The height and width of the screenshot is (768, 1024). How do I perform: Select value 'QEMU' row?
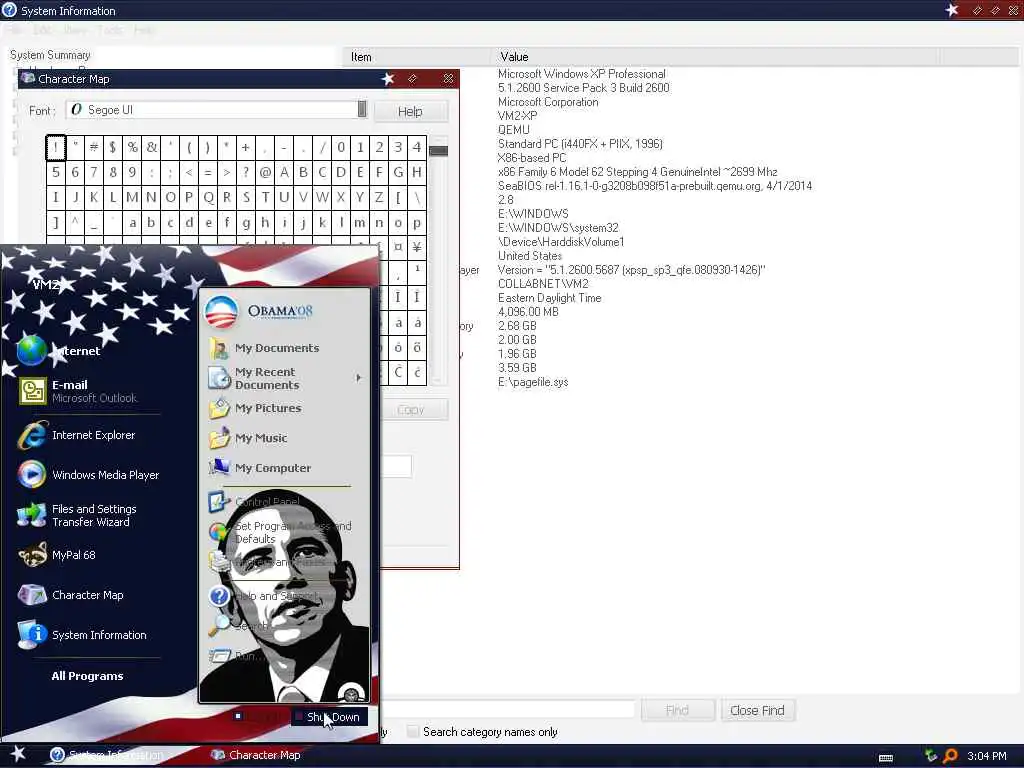[x=513, y=130]
